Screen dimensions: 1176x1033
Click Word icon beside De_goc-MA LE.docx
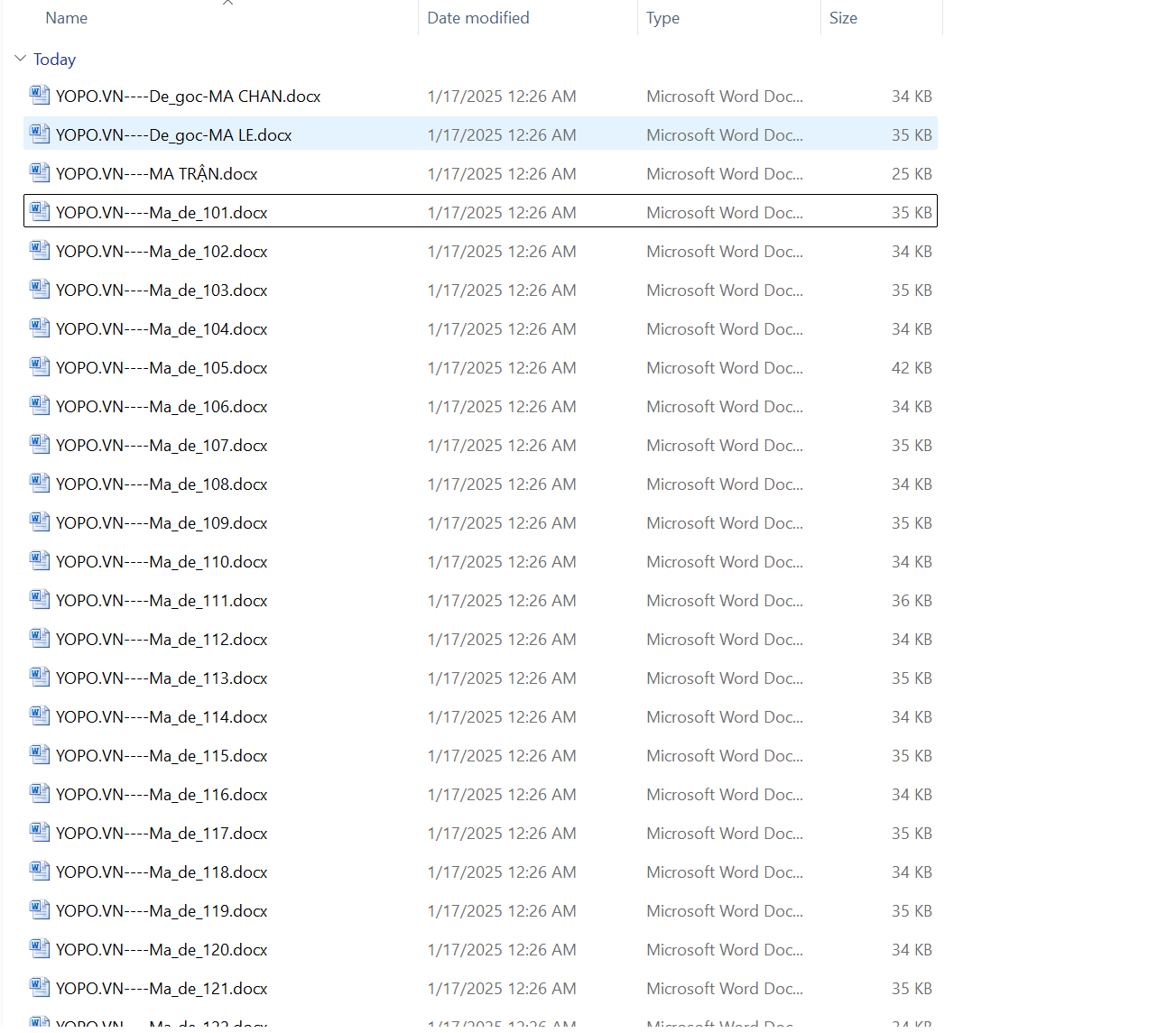39,134
